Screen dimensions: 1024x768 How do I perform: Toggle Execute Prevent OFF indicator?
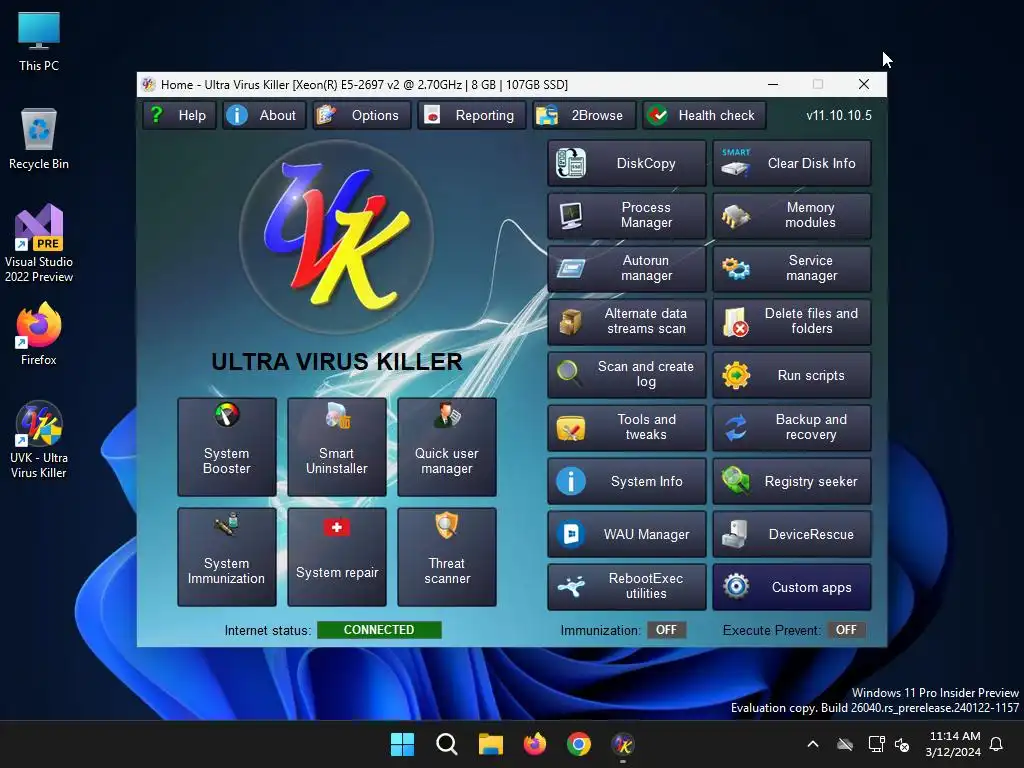click(x=846, y=630)
